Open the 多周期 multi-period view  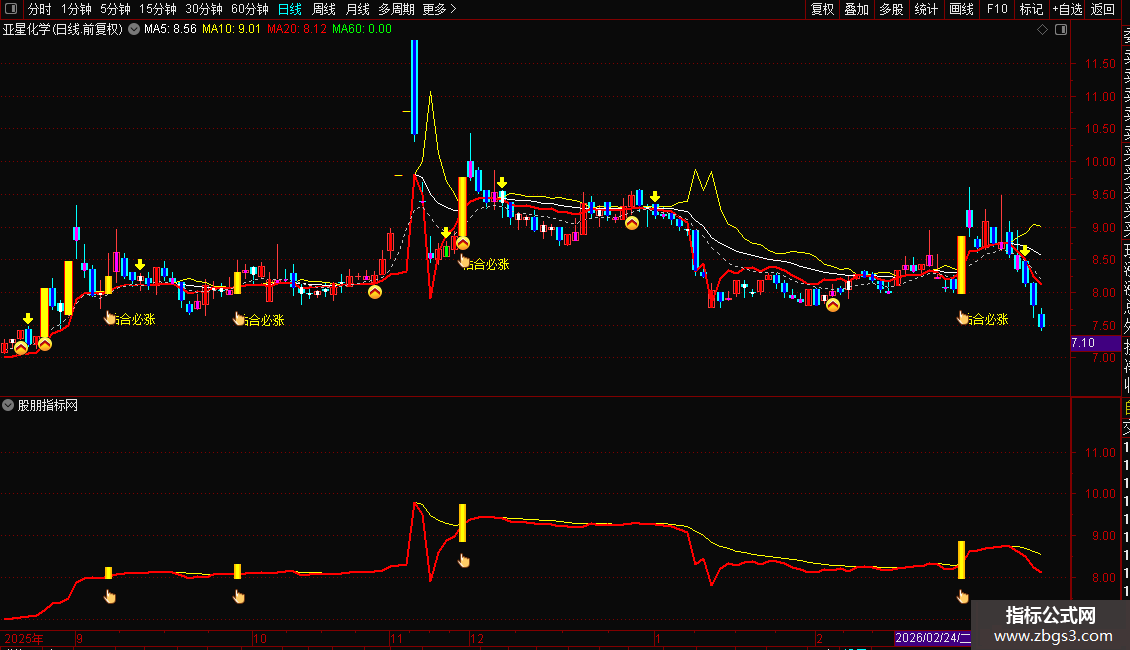396,9
